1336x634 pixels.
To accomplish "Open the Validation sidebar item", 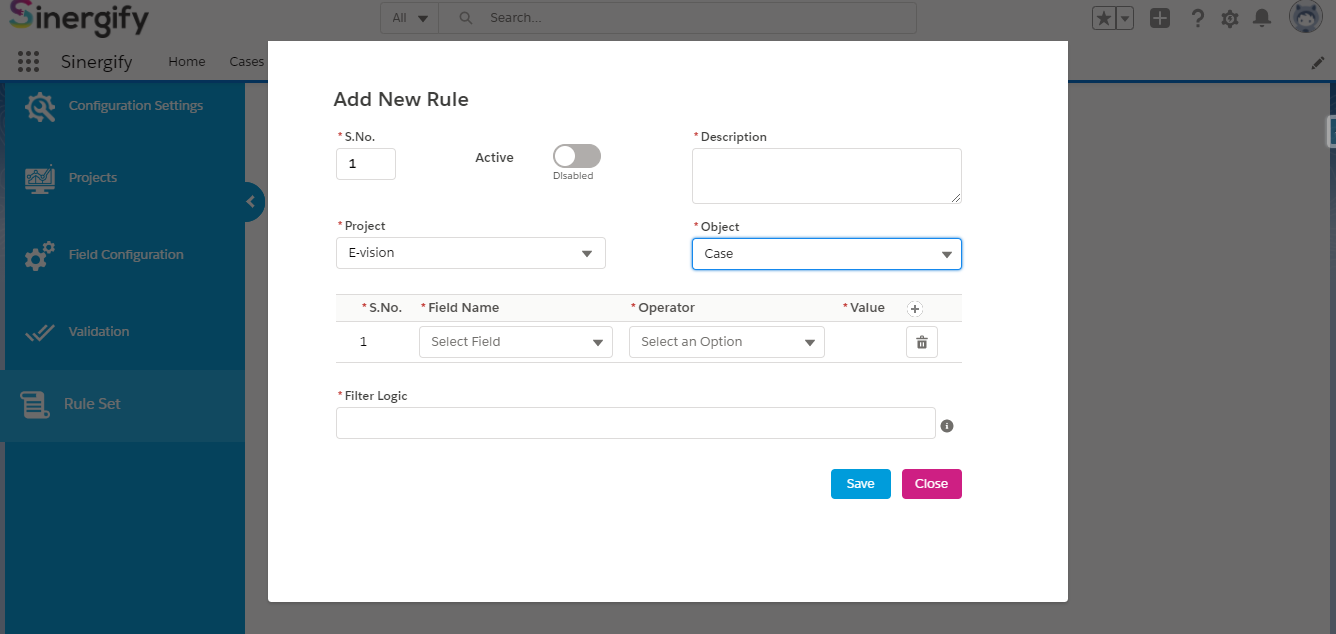I will [103, 331].
